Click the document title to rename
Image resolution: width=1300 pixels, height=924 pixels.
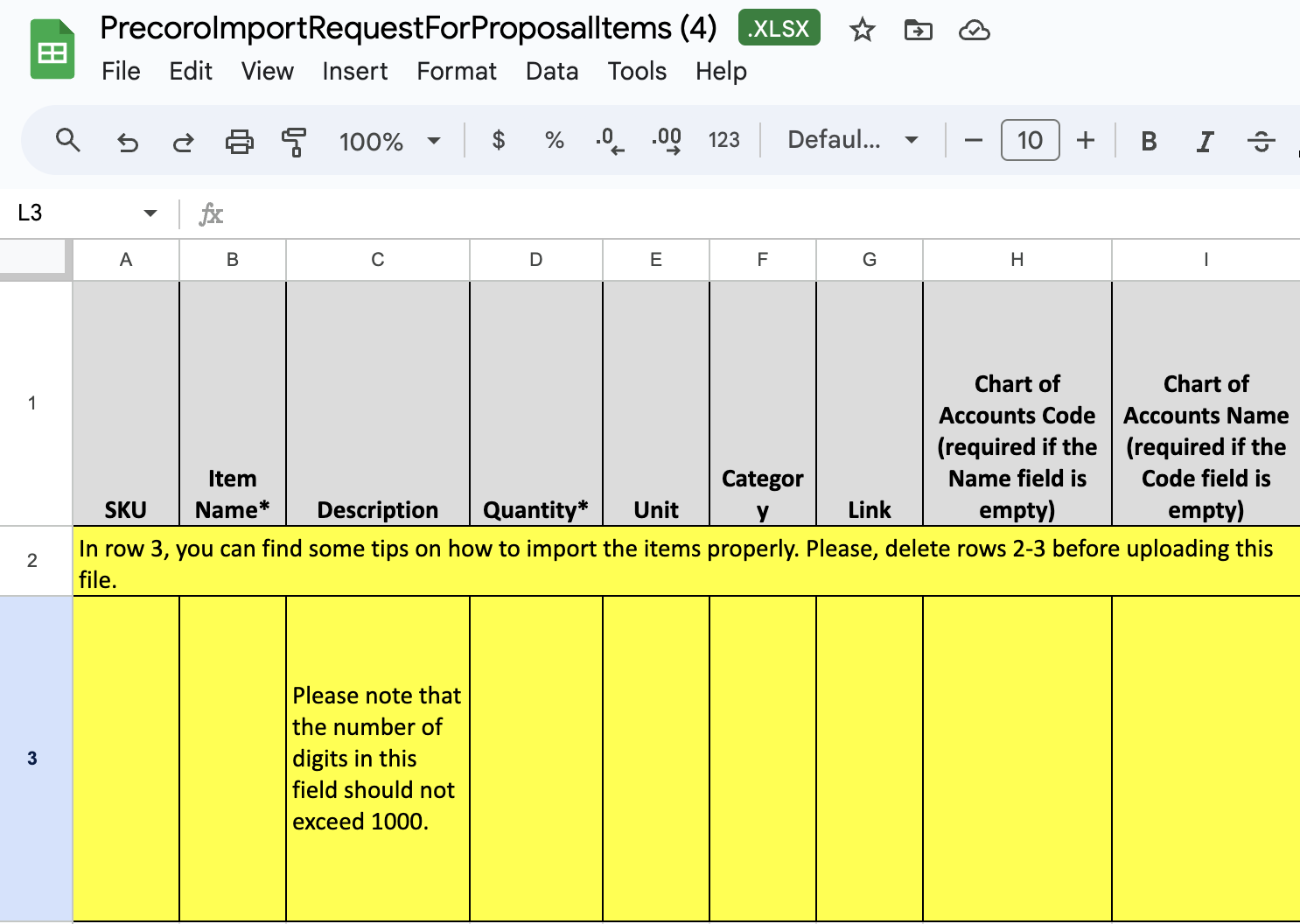point(409,28)
